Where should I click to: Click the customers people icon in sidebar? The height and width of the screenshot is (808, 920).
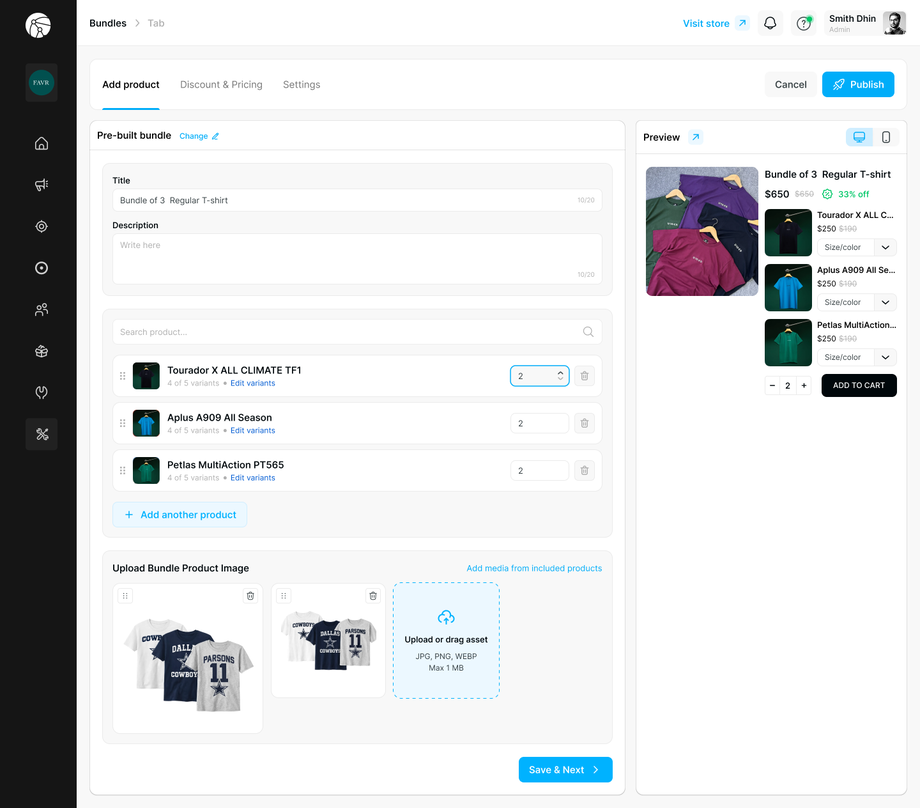tap(41, 309)
